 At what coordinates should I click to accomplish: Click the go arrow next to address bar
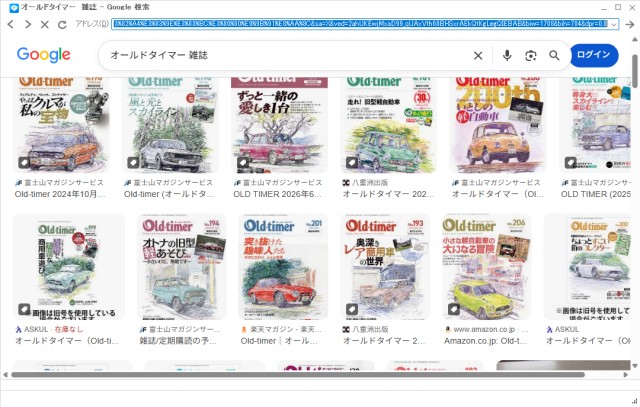point(630,24)
